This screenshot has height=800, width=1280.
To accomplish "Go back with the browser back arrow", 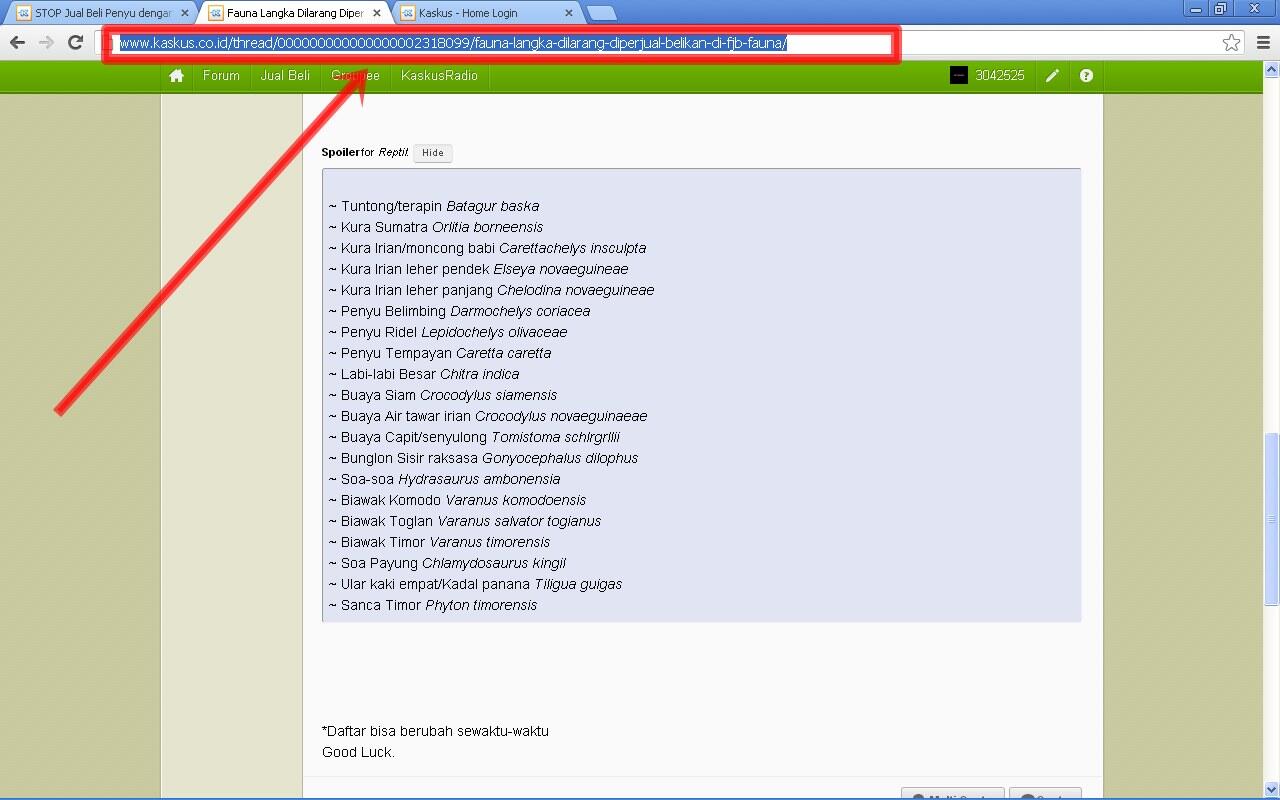I will tap(17, 42).
